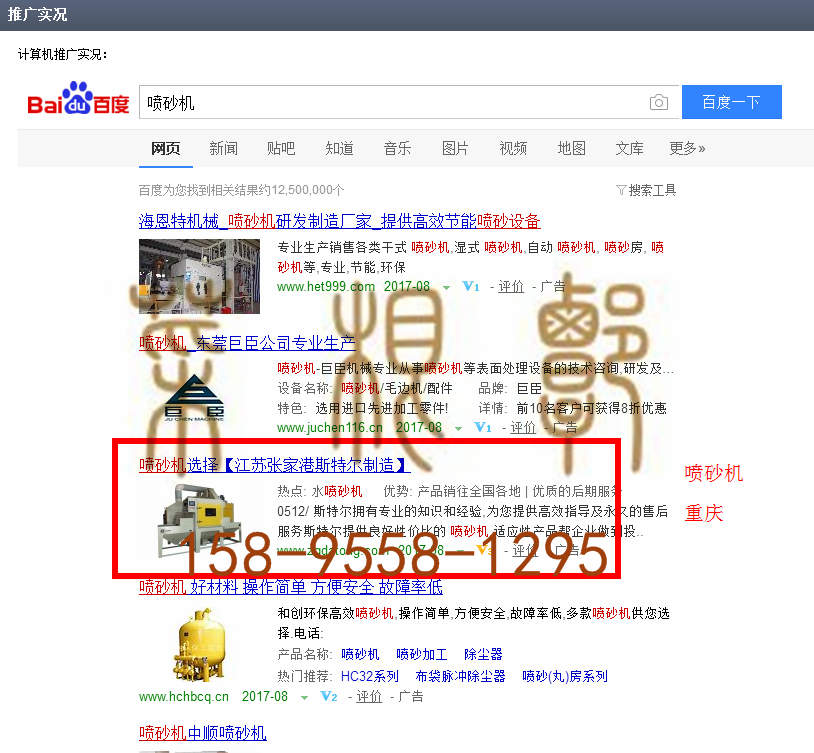Switch to the 图片 tab

pos(455,149)
